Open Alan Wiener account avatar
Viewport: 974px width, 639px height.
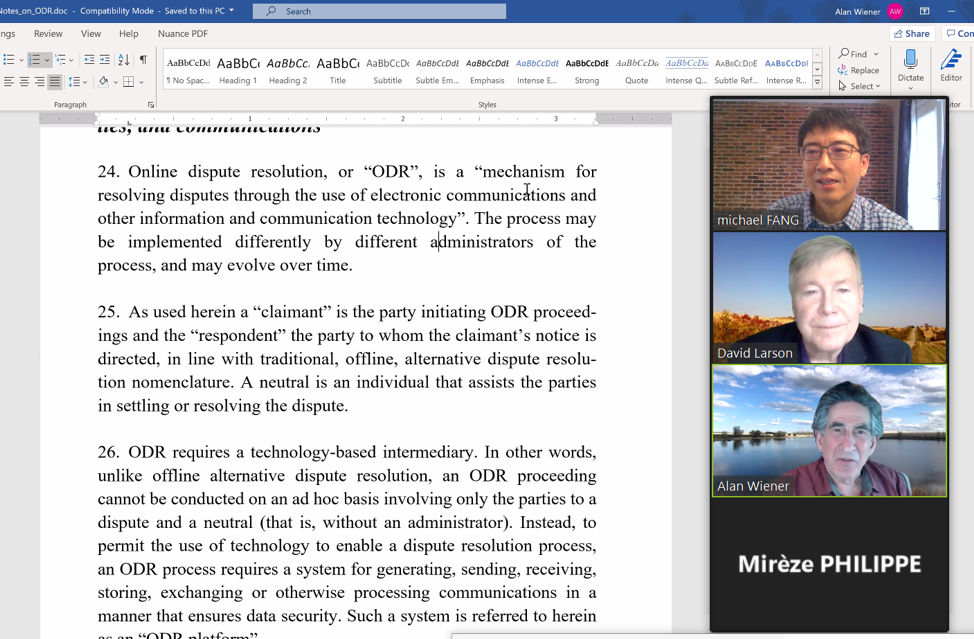pyautogui.click(x=895, y=11)
